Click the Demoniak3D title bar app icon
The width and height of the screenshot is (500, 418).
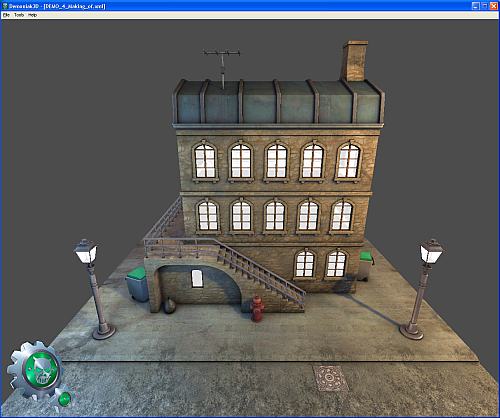(x=5, y=6)
